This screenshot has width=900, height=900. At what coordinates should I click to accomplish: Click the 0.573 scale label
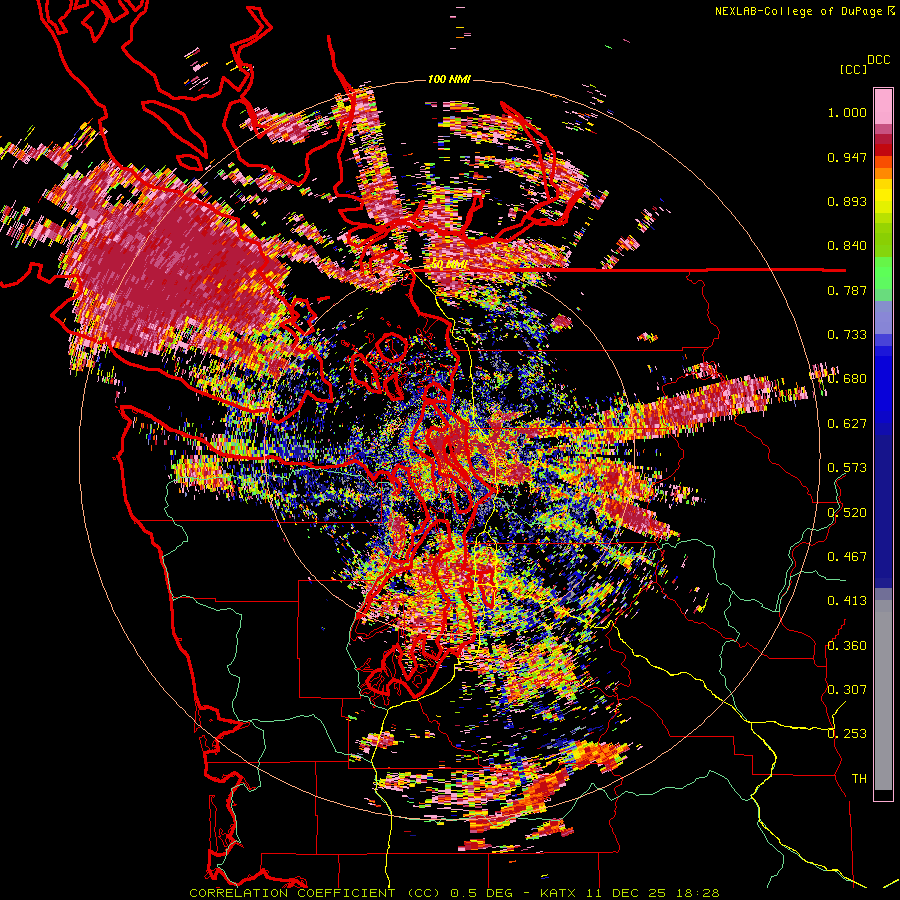tap(847, 468)
